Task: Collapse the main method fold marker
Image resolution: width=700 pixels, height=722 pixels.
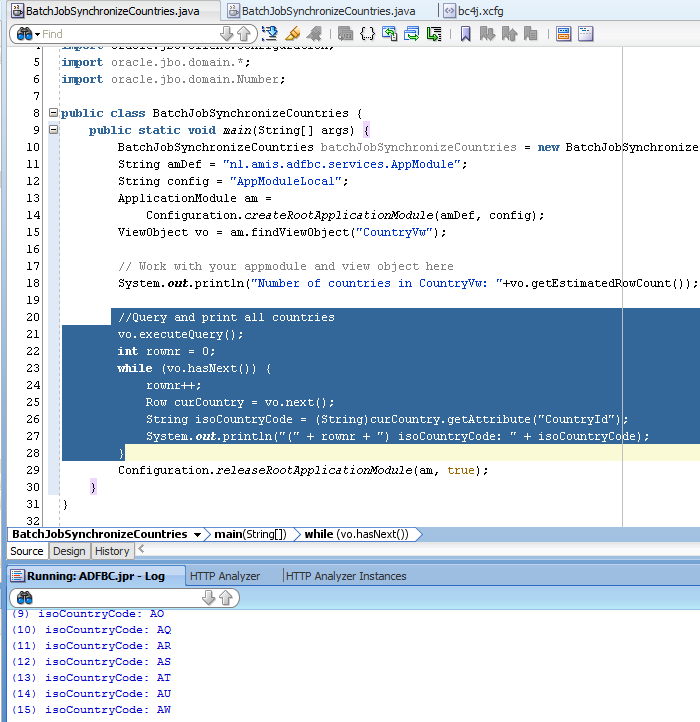Action: pos(52,130)
